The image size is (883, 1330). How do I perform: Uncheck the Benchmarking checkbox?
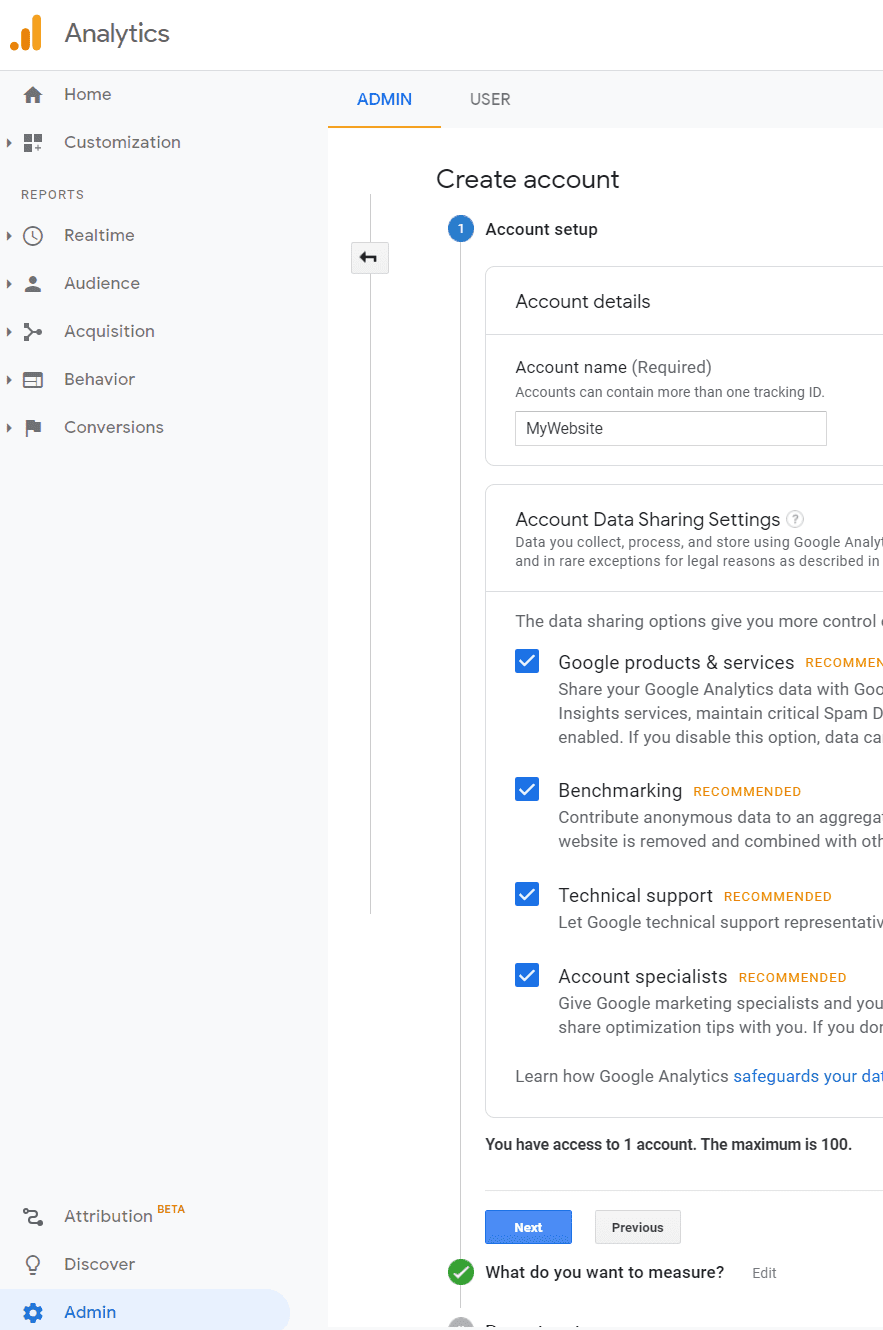click(527, 789)
